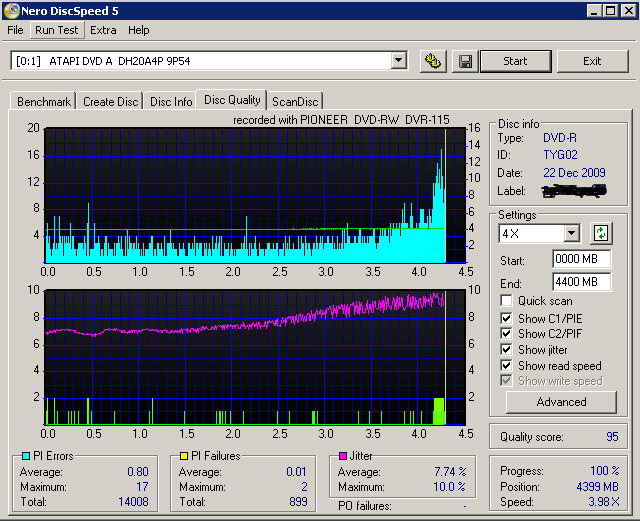
Task: Click the Nero DiscSpeed title bar icon
Action: click(12, 10)
